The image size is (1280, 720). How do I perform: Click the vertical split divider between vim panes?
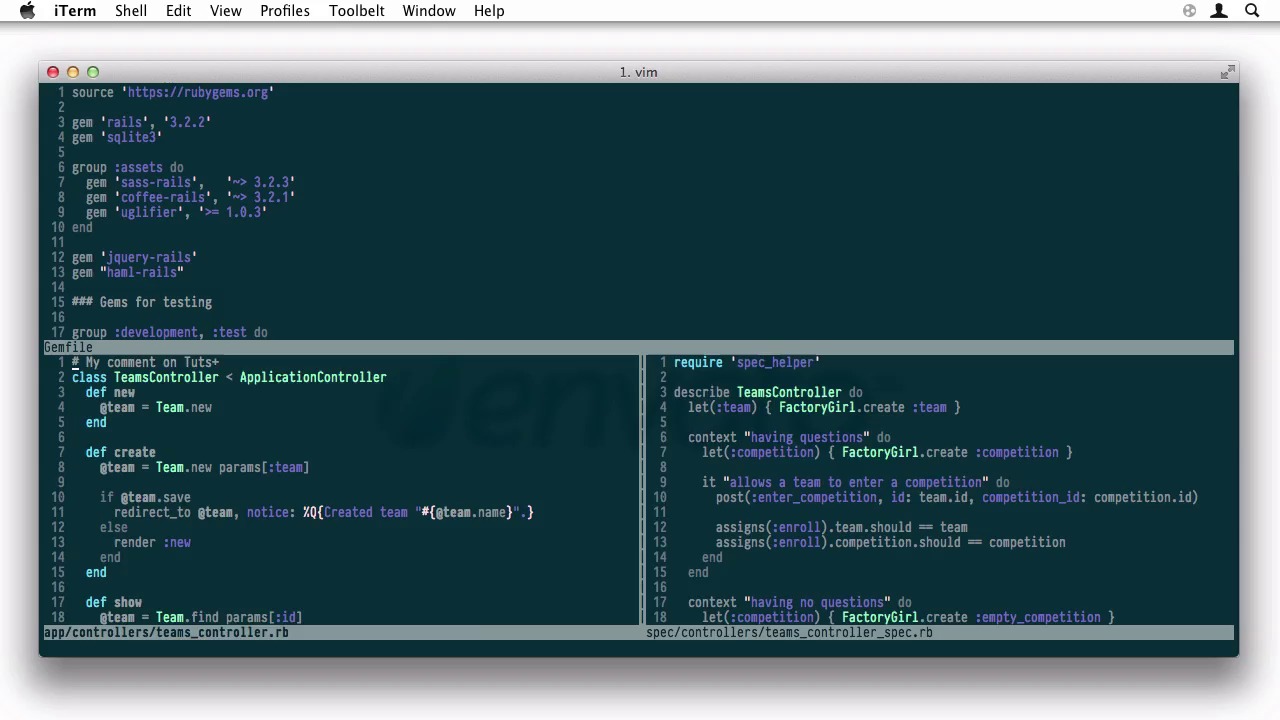point(642,490)
